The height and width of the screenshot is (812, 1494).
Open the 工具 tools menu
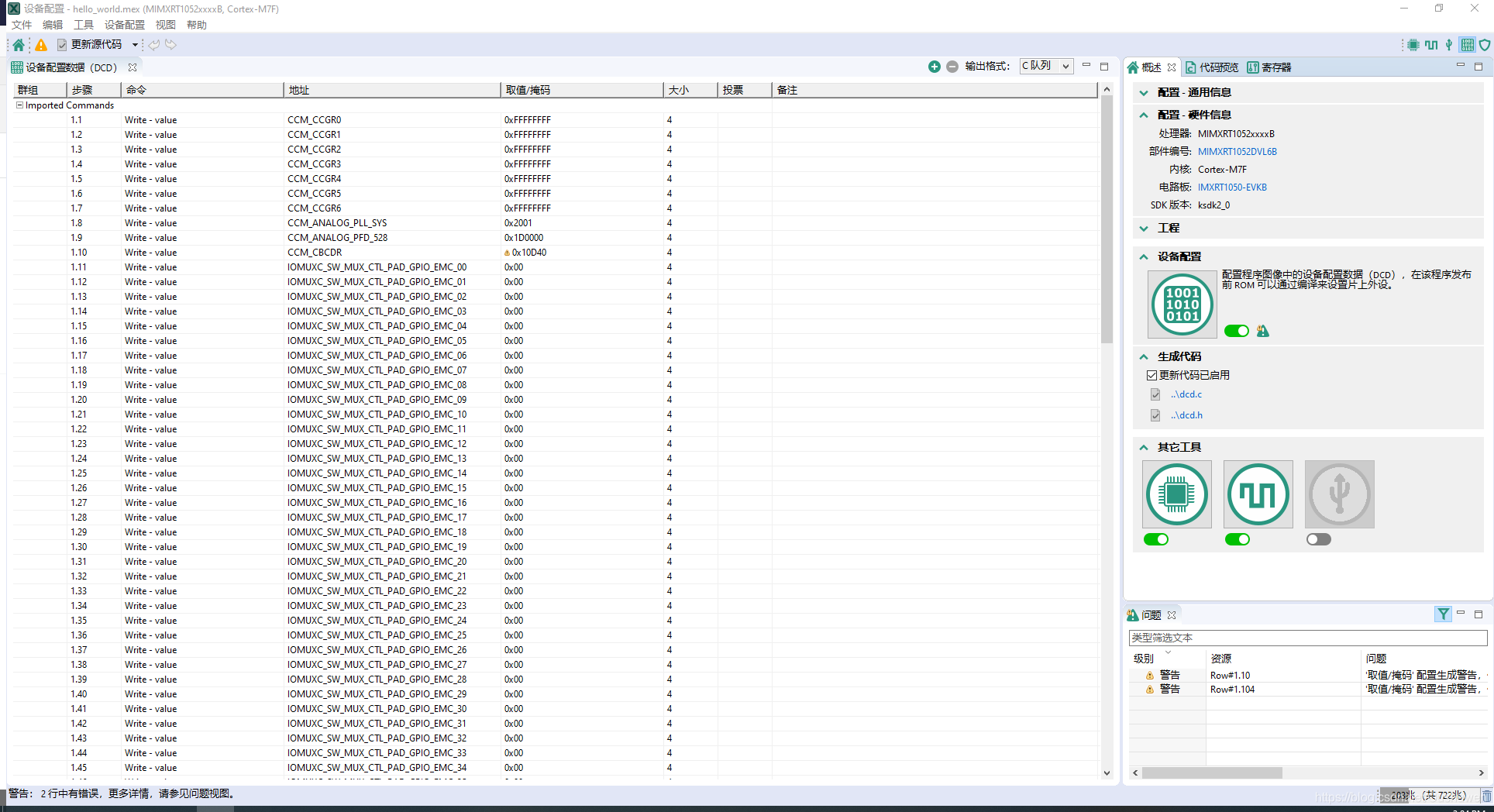(84, 25)
